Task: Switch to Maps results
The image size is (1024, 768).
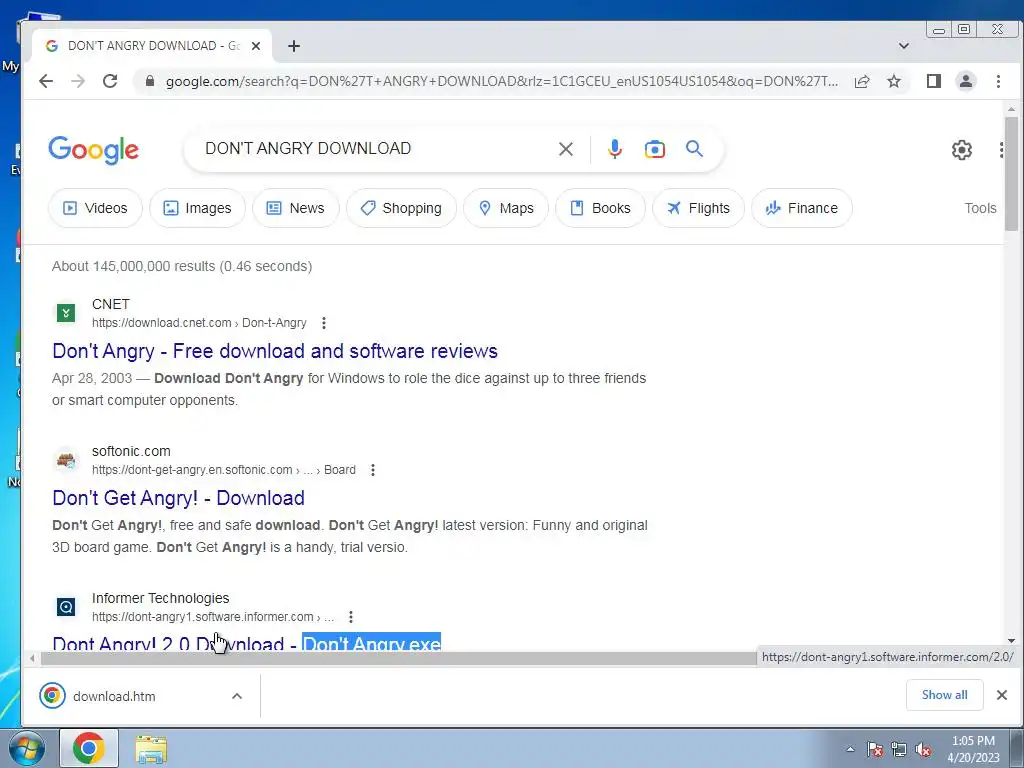Action: 506,208
